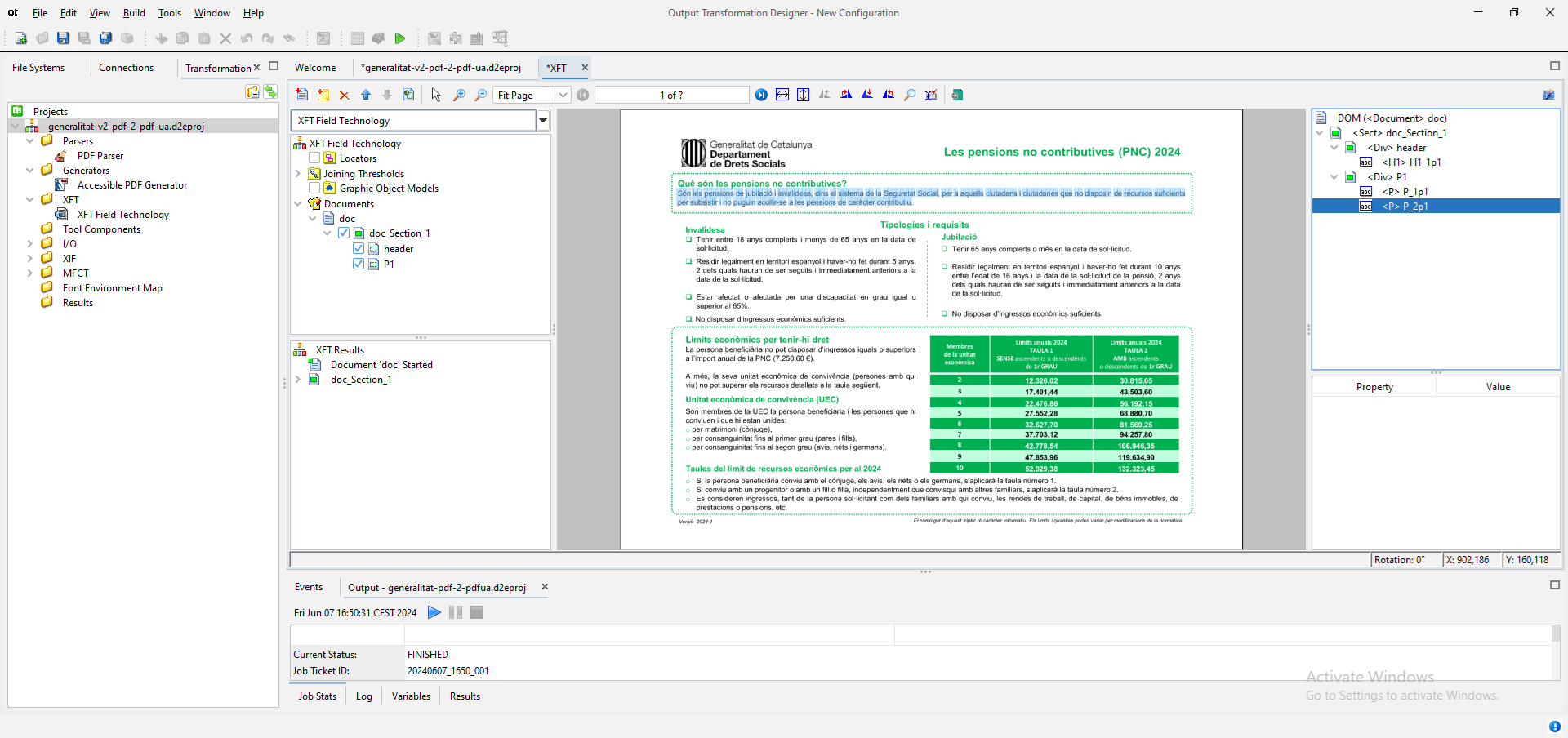This screenshot has height=738, width=1568.
Task: Check the Locators checkbox
Action: (x=314, y=158)
